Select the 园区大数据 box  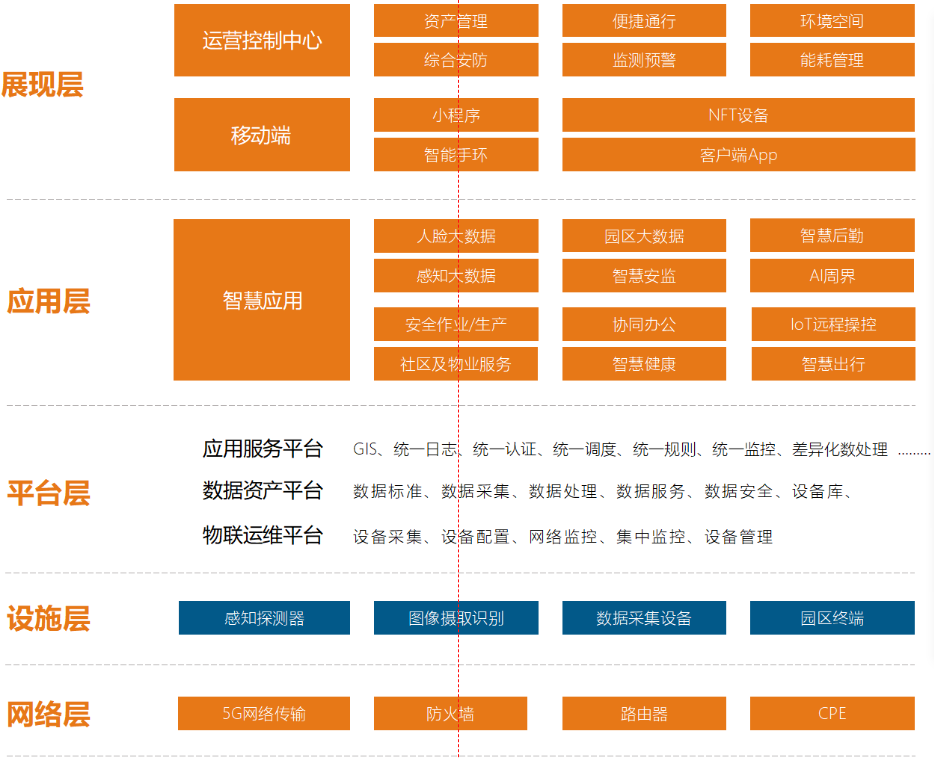(x=644, y=236)
